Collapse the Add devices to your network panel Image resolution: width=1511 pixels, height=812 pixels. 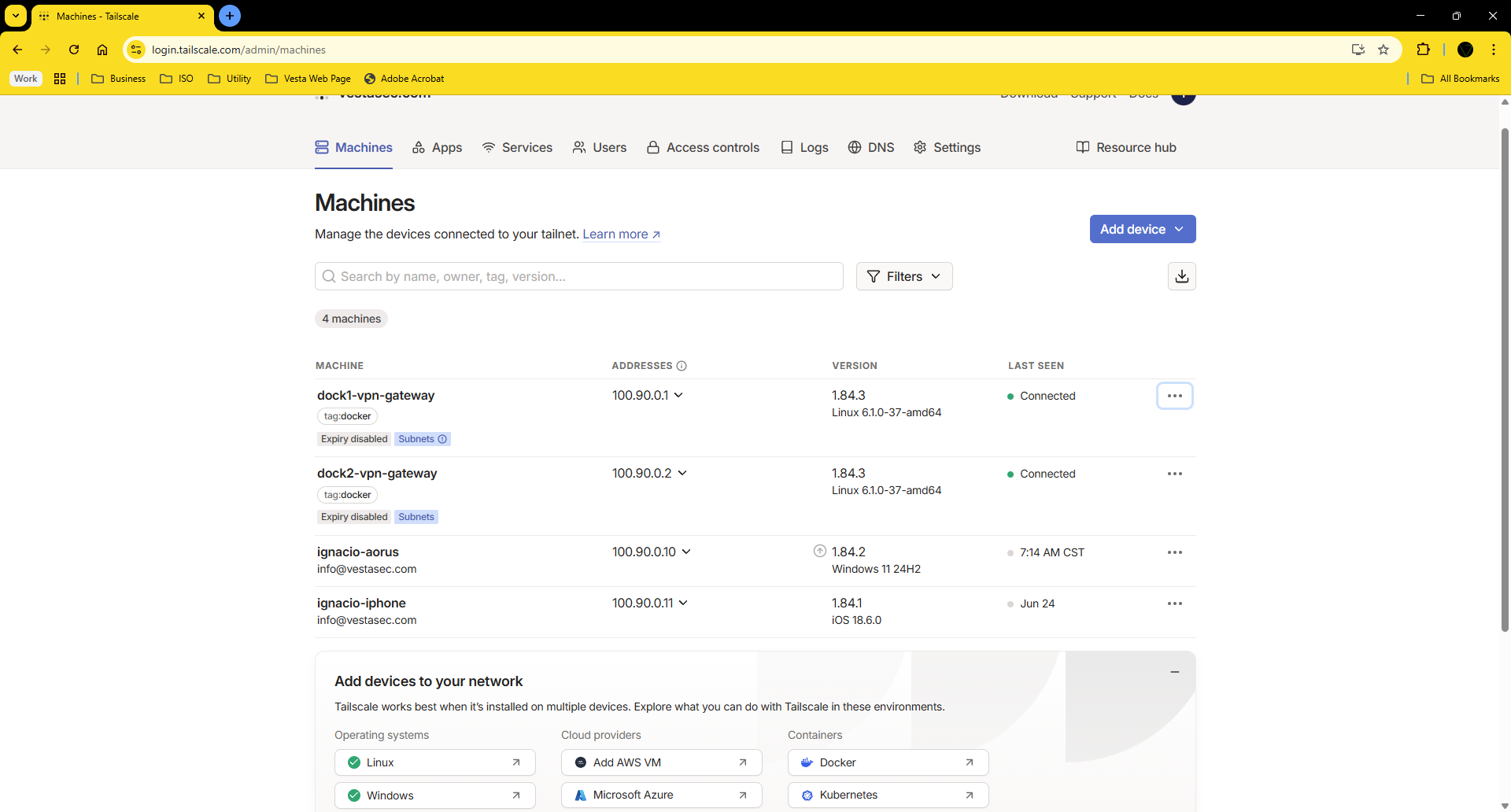coord(1175,672)
